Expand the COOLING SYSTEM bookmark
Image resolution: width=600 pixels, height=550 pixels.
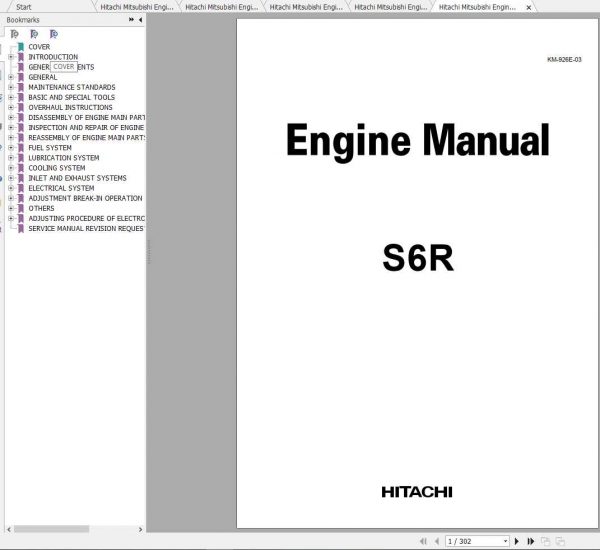11,168
